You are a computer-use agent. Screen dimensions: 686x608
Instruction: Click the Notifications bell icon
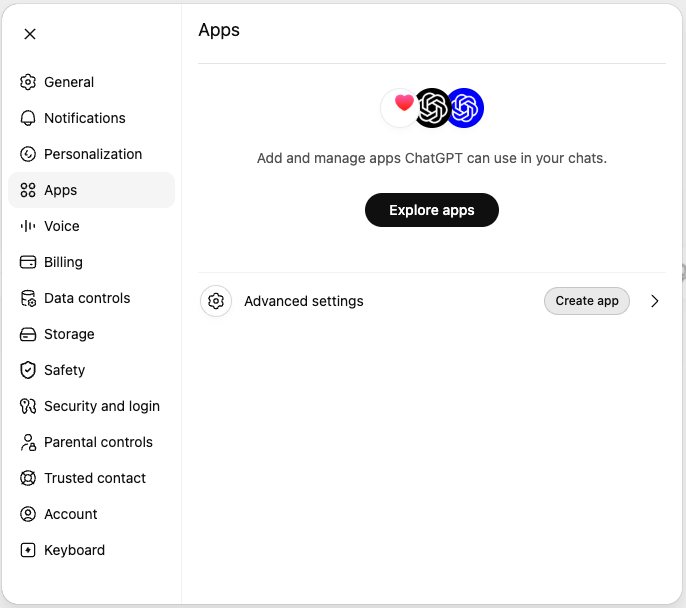(28, 118)
